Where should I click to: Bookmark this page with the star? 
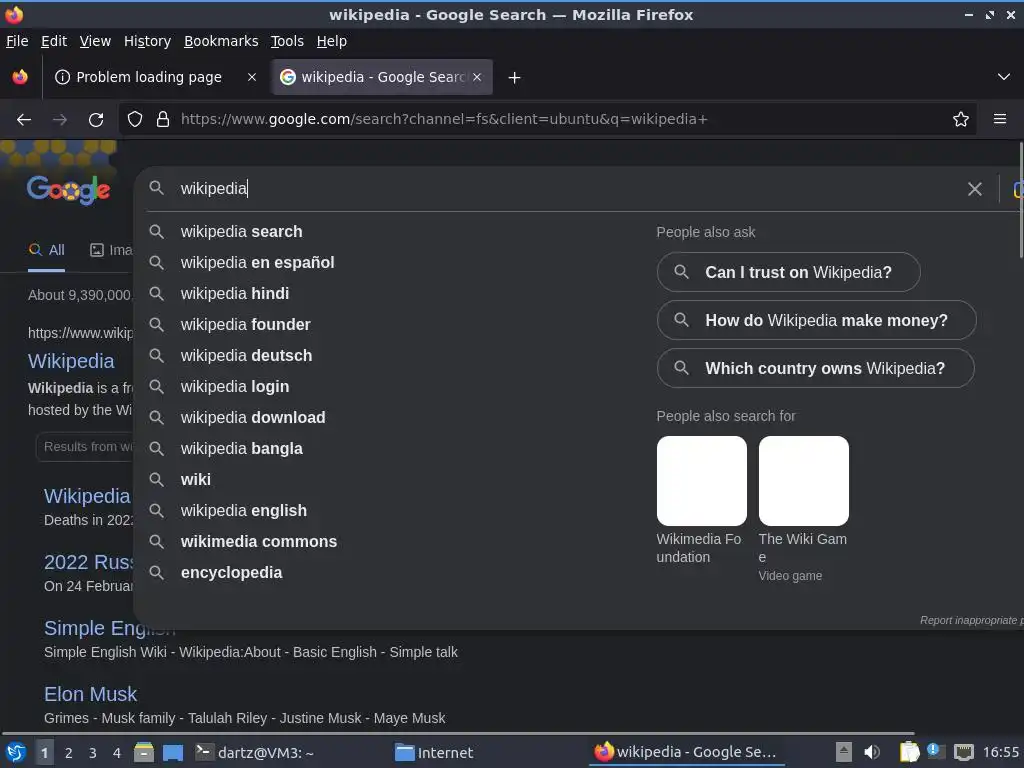click(961, 119)
